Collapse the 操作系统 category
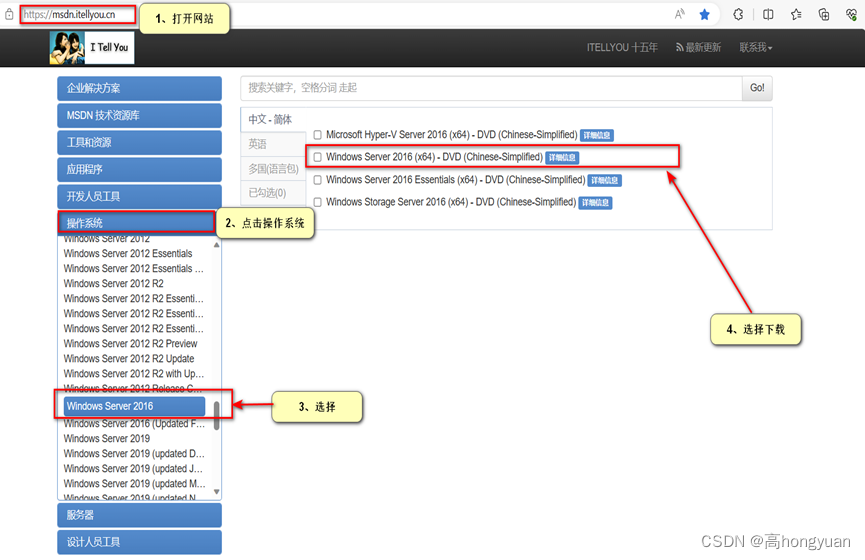Screen dimensions: 865x560 tap(137, 223)
